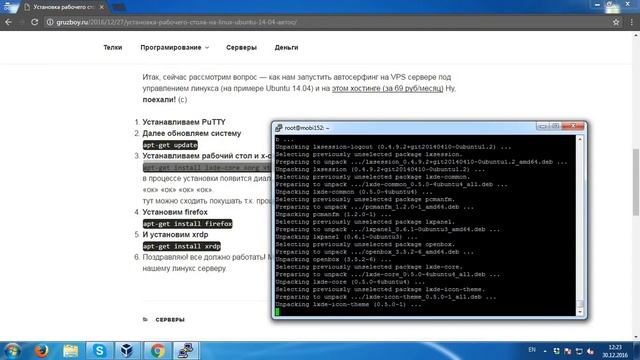Open Windows Explorer folder from the taskbar

[70, 351]
